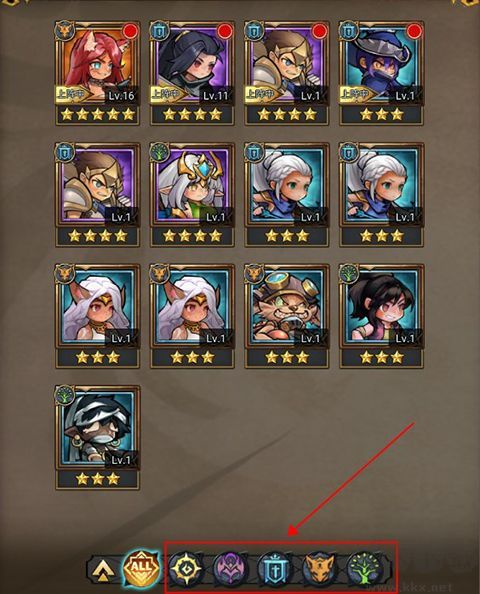Select black ponytail girl hero card
Screen dimensions: 480x594
tap(381, 316)
